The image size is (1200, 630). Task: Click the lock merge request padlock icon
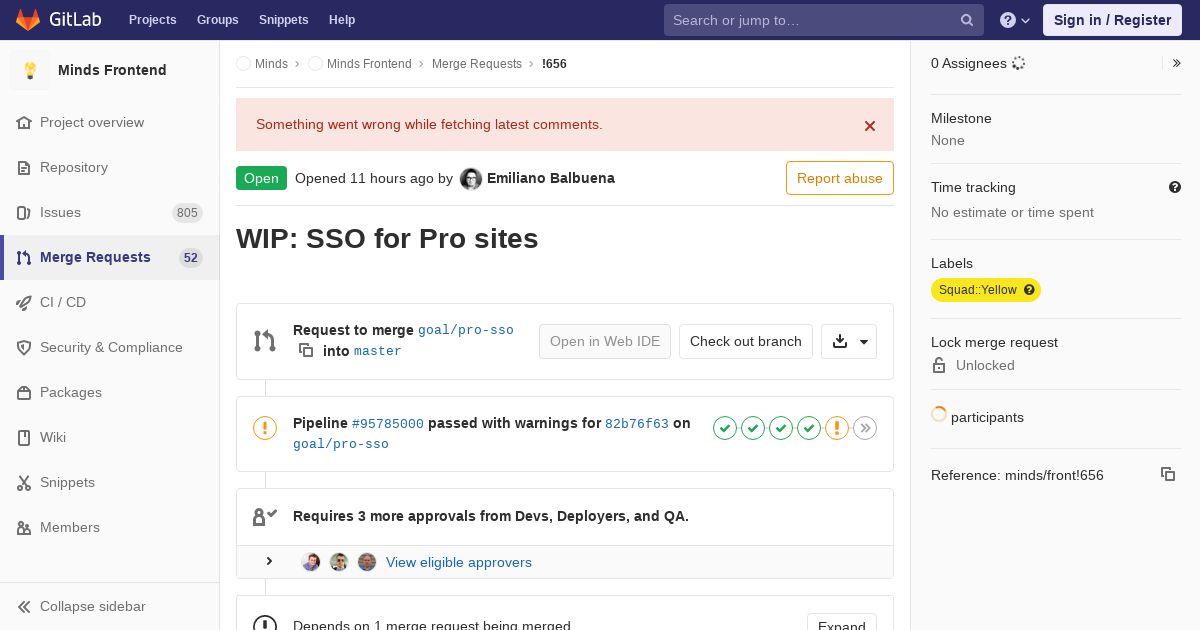click(939, 365)
